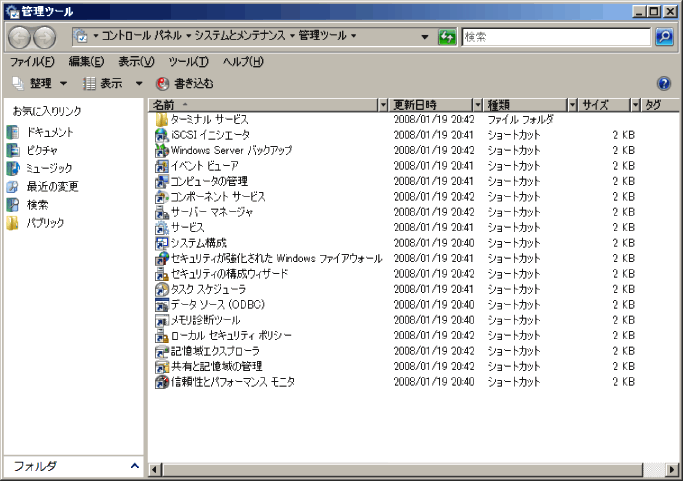Viewport: 683px width, 481px height.
Task: Open the 更新日時 column filter dropdown
Action: click(x=478, y=105)
